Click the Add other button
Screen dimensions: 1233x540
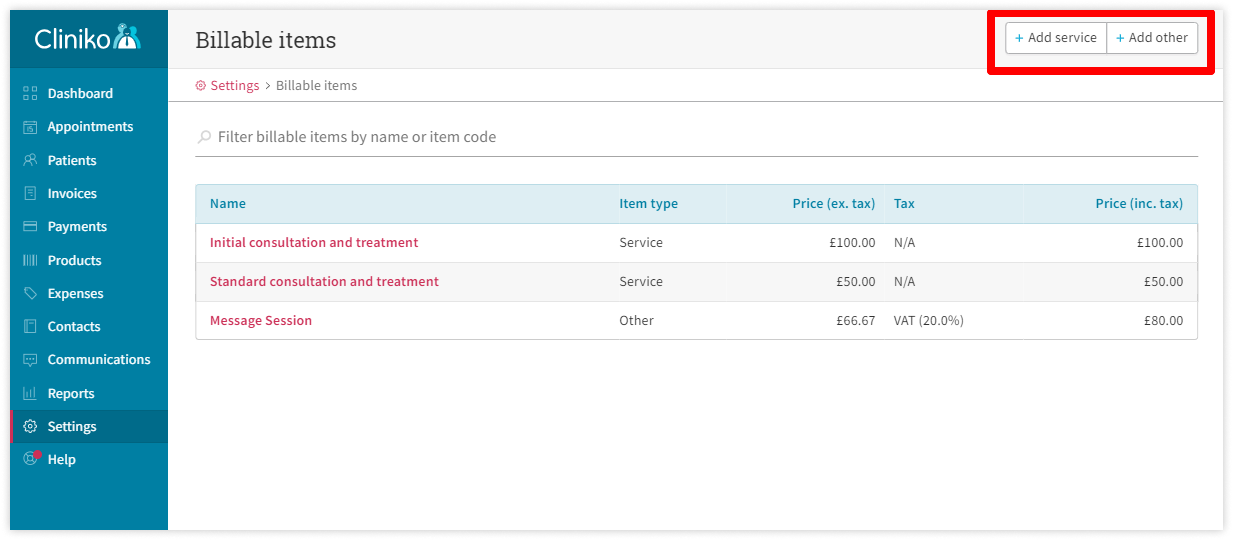click(1152, 38)
